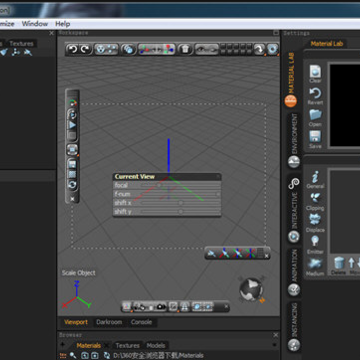This screenshot has height=360, width=360.
Task: Close the floating axis toolbar
Action: pyautogui.click(x=266, y=256)
